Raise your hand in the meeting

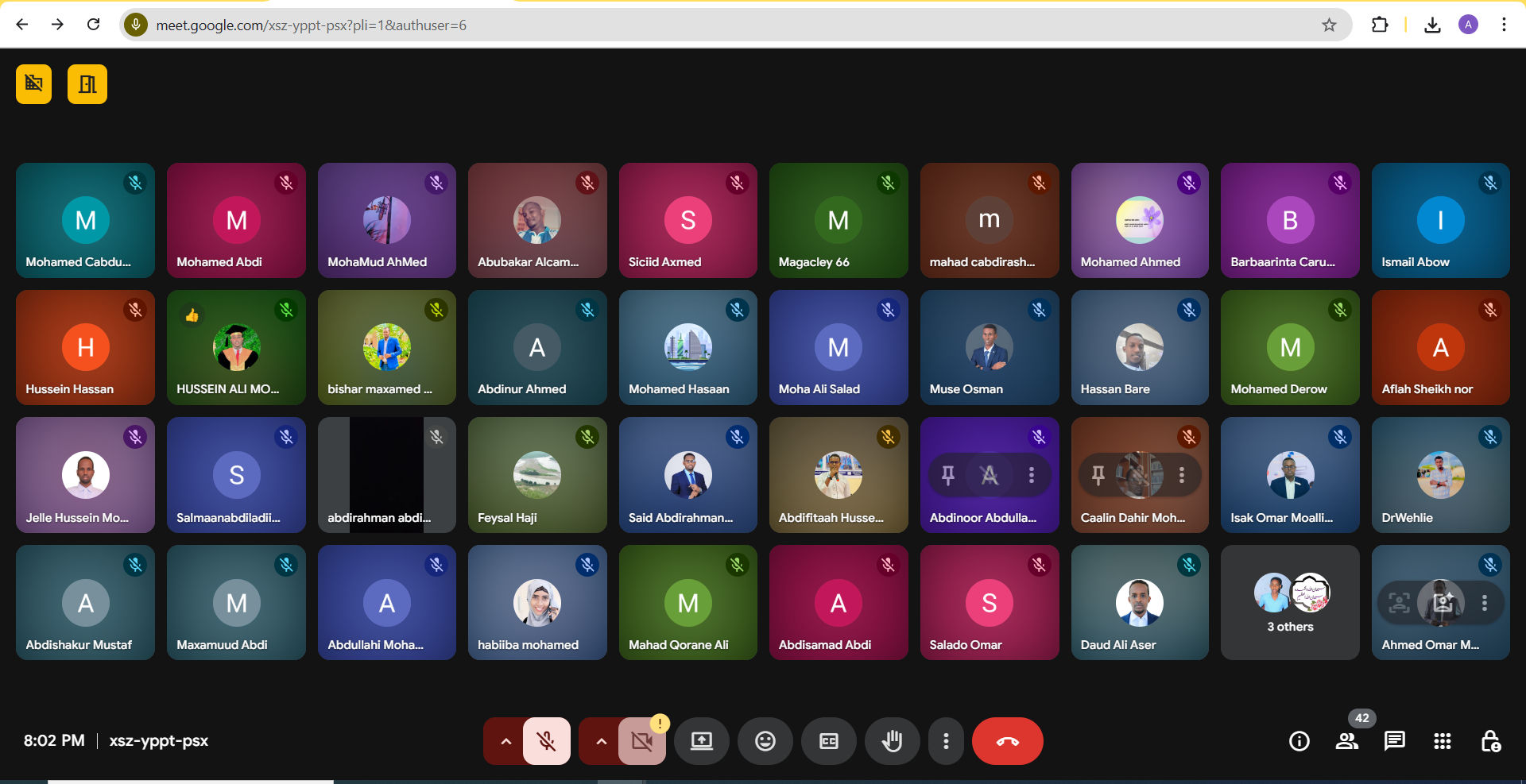coord(892,741)
